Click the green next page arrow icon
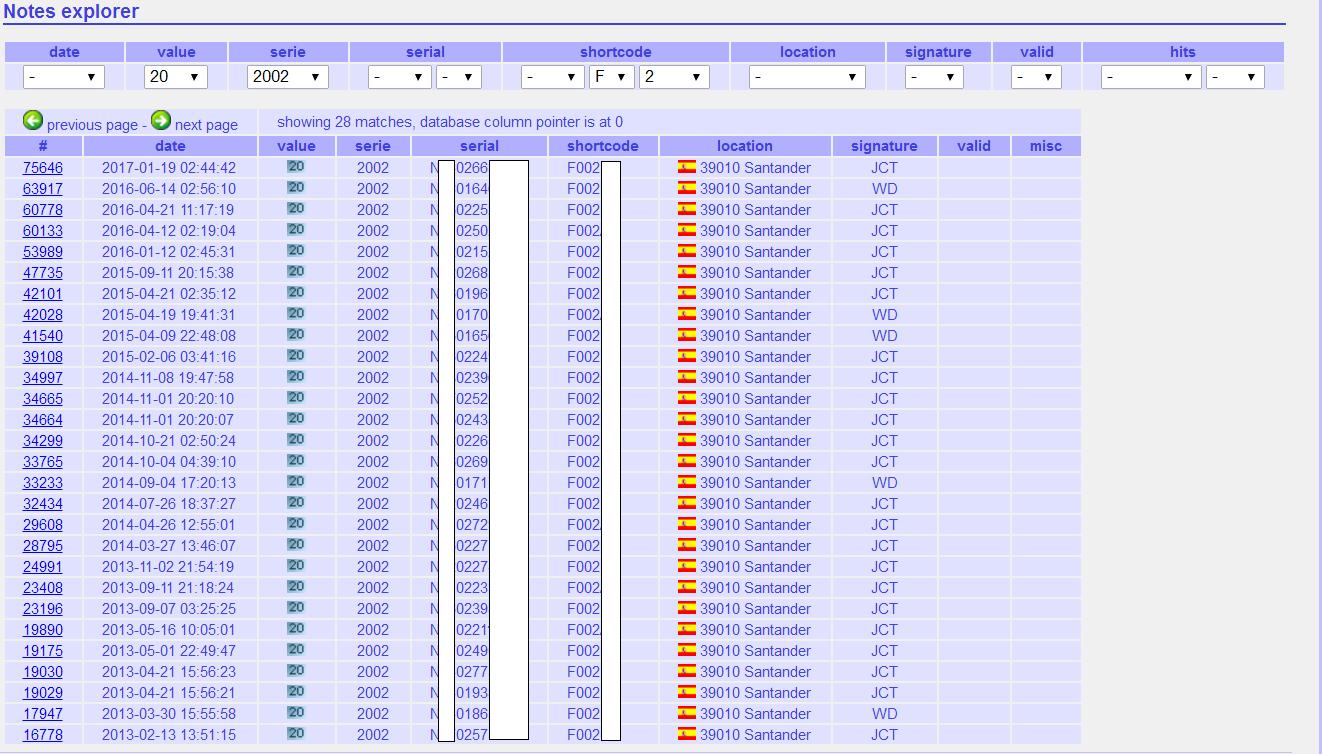Image resolution: width=1322 pixels, height=754 pixels. coord(161,121)
